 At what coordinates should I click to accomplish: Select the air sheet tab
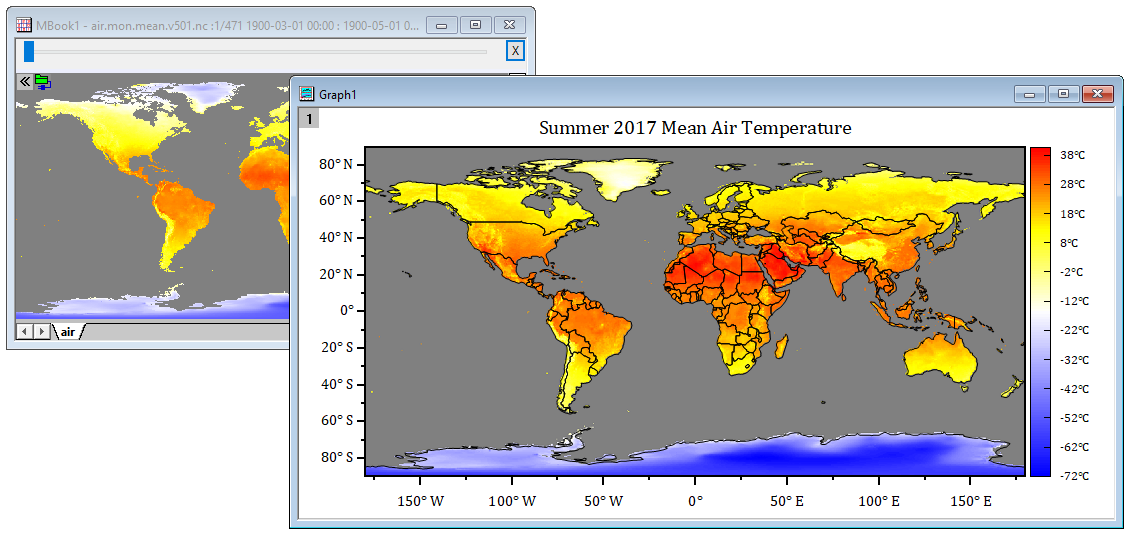[68, 331]
